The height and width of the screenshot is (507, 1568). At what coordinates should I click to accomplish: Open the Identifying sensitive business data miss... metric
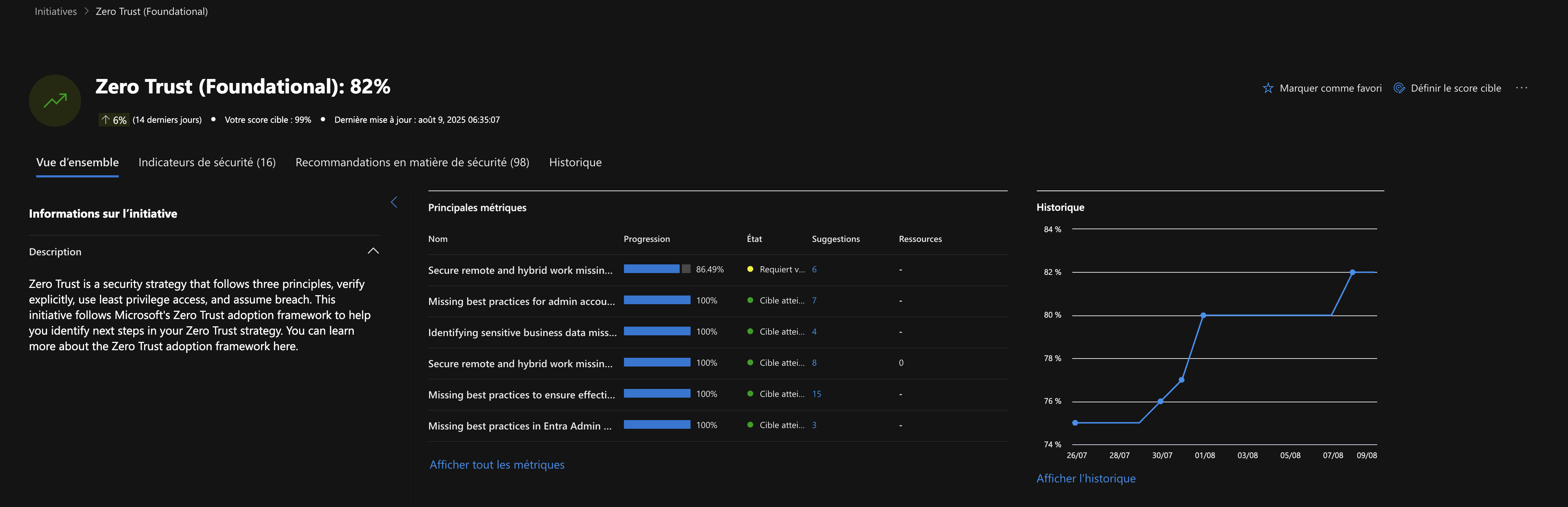pyautogui.click(x=522, y=332)
